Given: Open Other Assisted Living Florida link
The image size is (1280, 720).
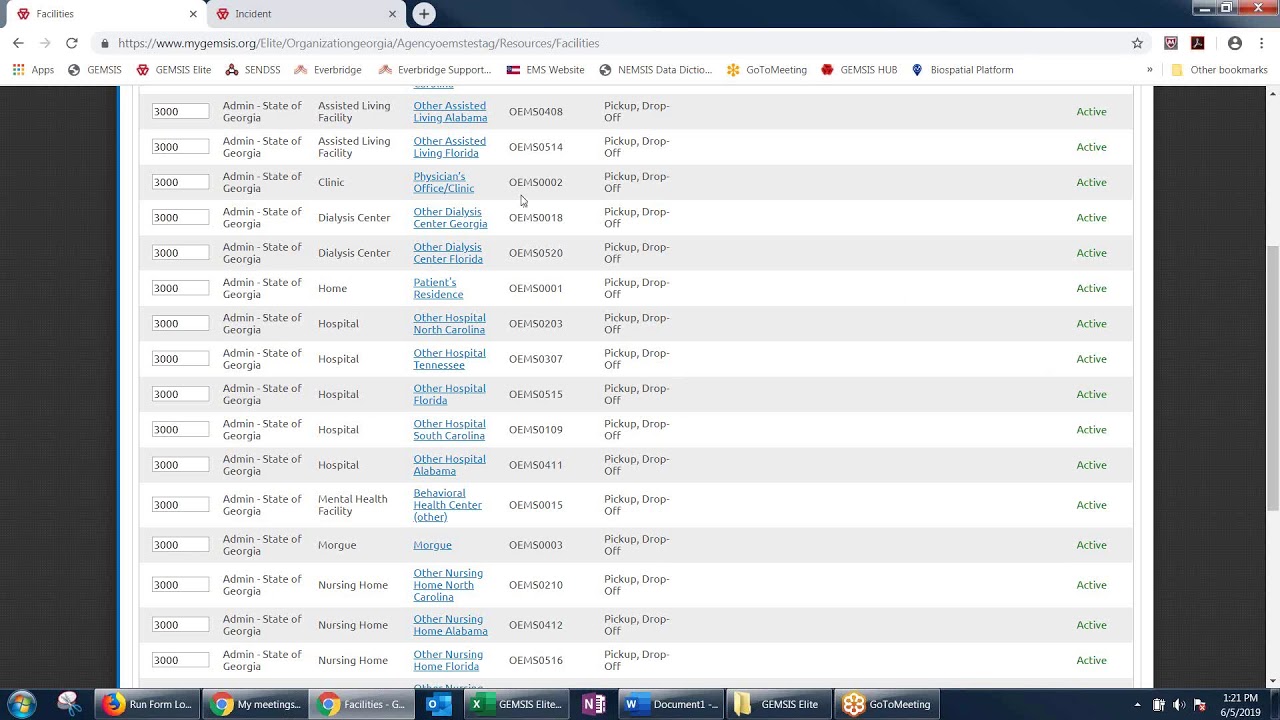Looking at the screenshot, I should 449,147.
